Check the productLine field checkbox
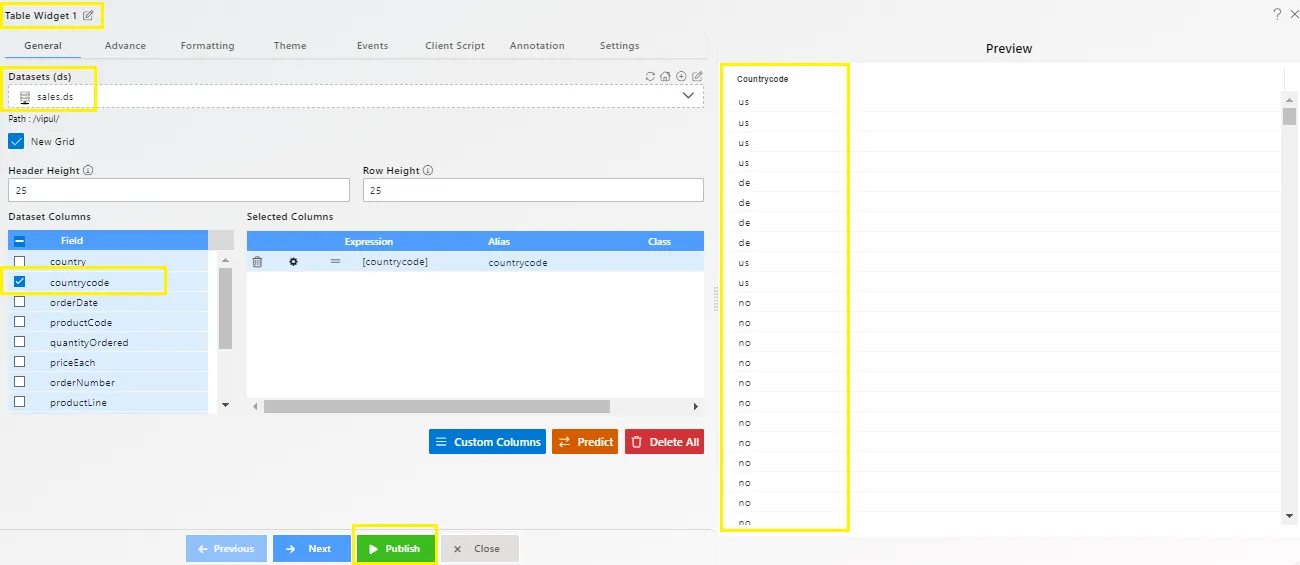Viewport: 1300px width, 565px height. (19, 401)
